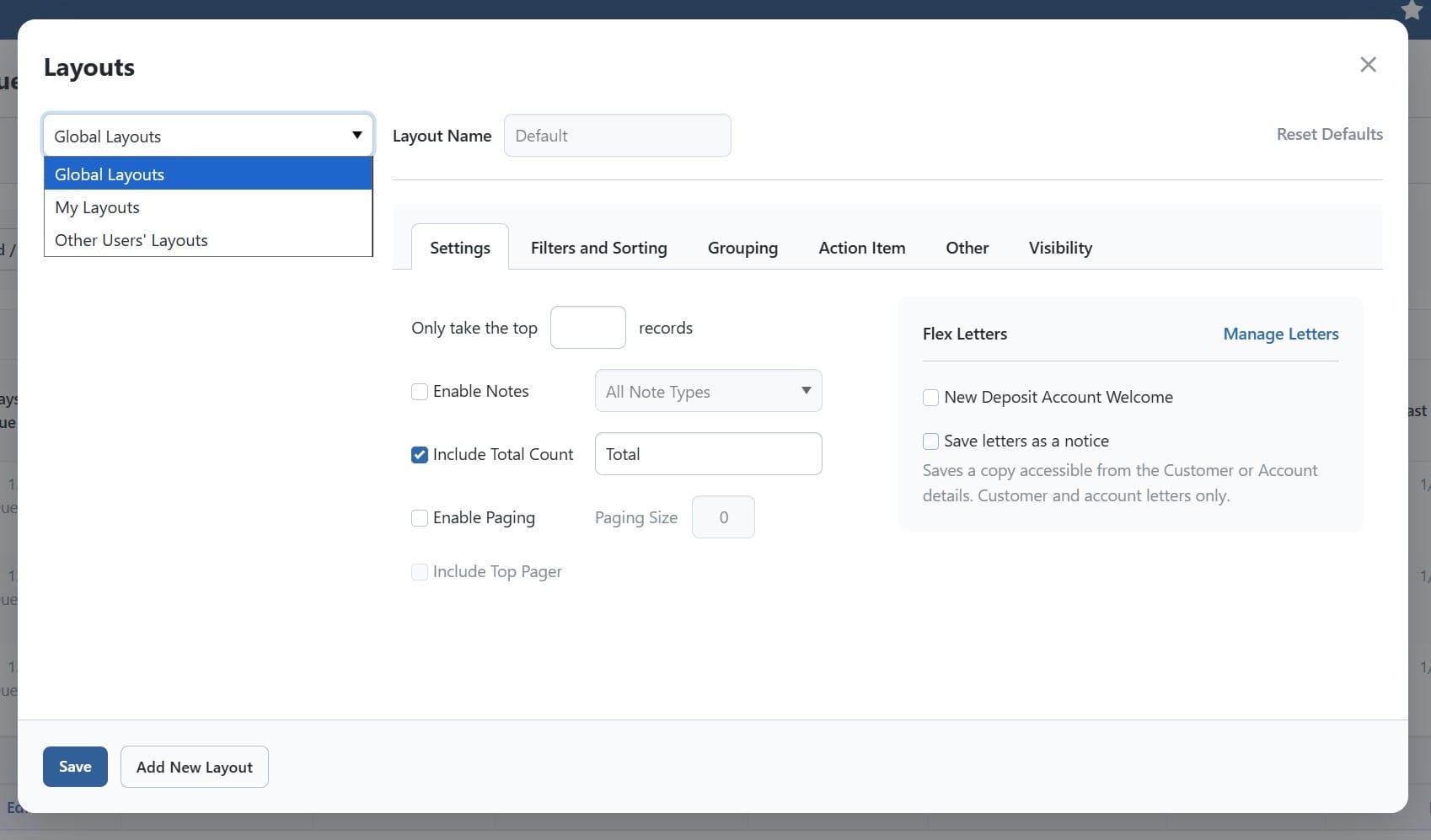Click the Save button
This screenshot has height=840, width=1431.
[x=75, y=767]
